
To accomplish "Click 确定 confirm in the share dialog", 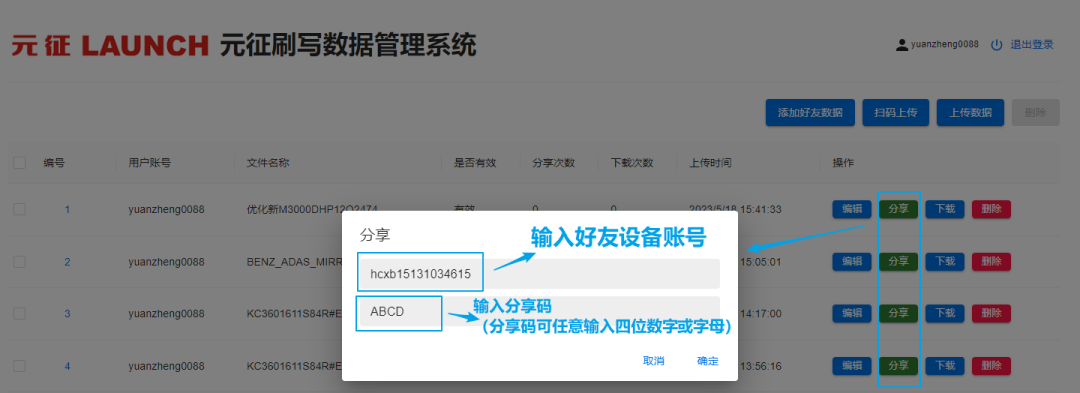I will pyautogui.click(x=707, y=361).
